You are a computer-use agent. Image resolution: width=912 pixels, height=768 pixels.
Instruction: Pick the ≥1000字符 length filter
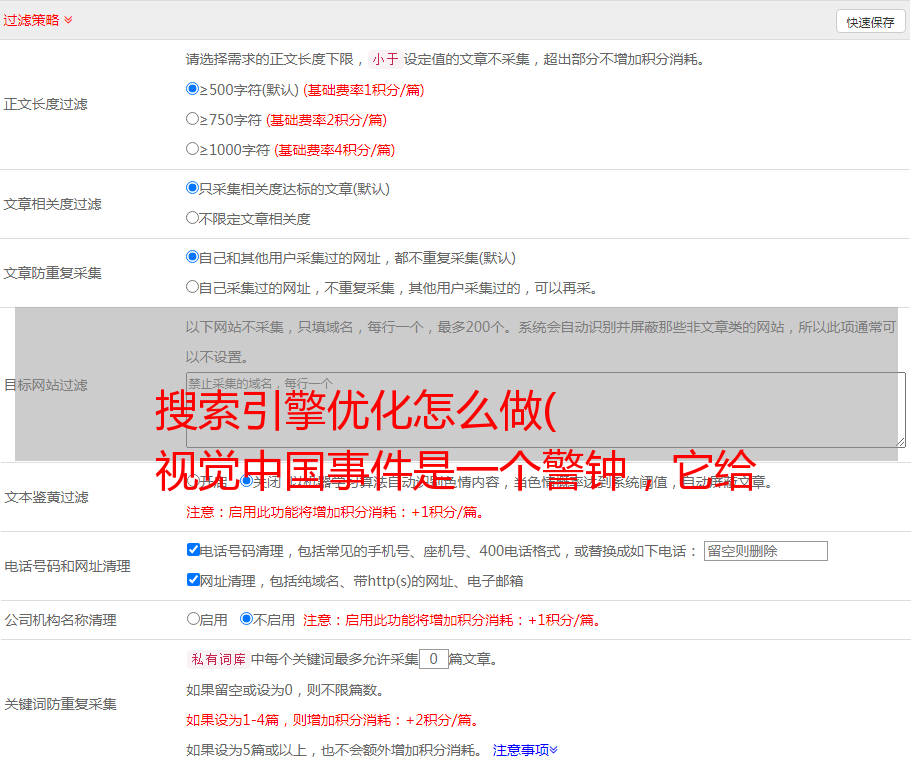193,149
